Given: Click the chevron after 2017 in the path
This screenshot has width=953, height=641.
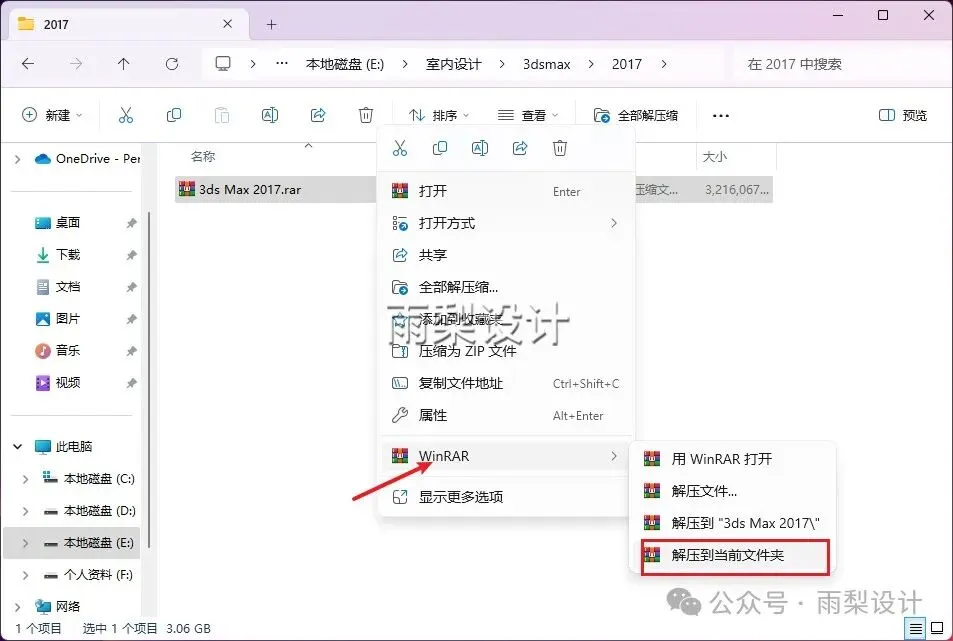Looking at the screenshot, I should [664, 64].
